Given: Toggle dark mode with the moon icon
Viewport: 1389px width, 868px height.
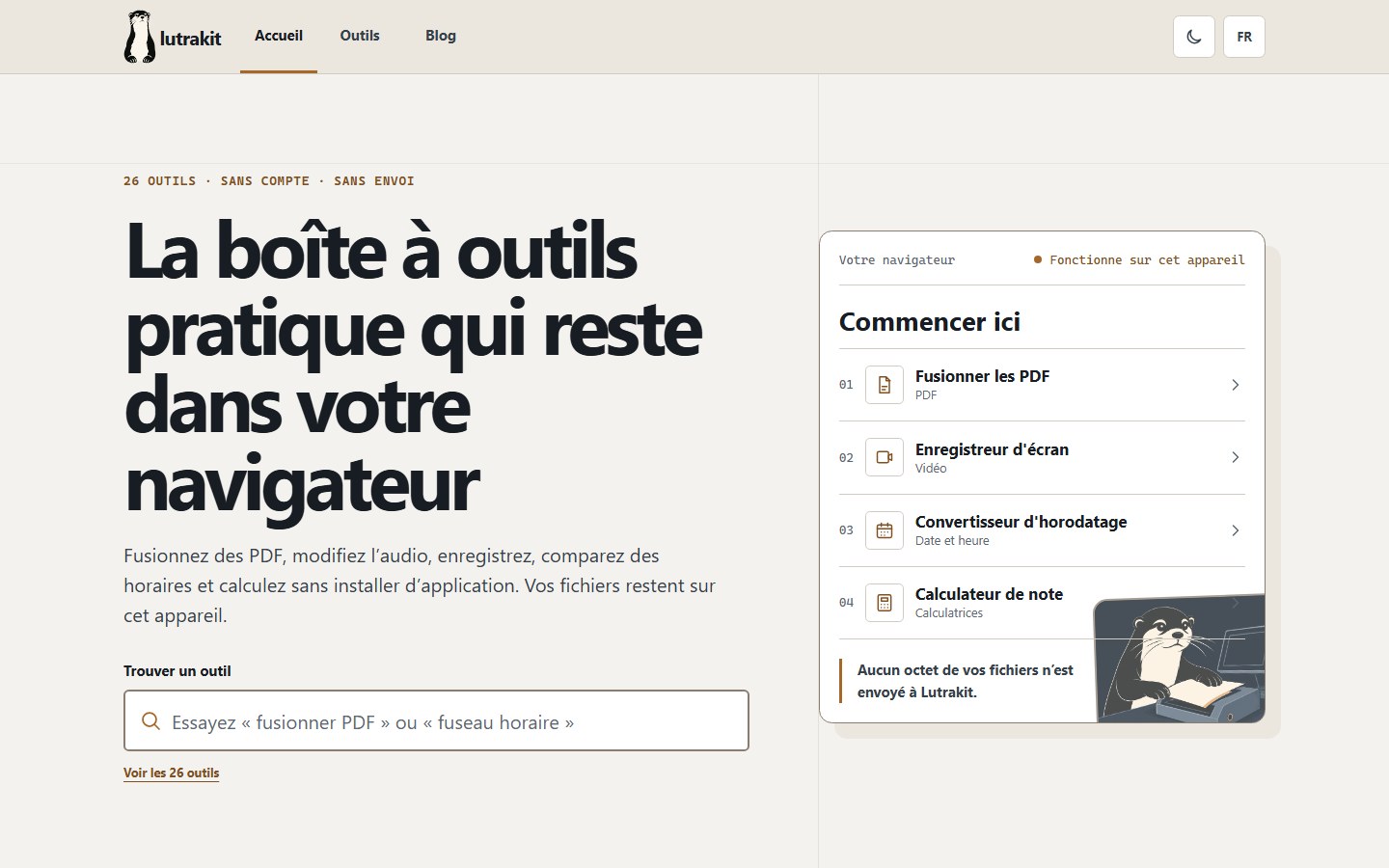Looking at the screenshot, I should click(1194, 37).
